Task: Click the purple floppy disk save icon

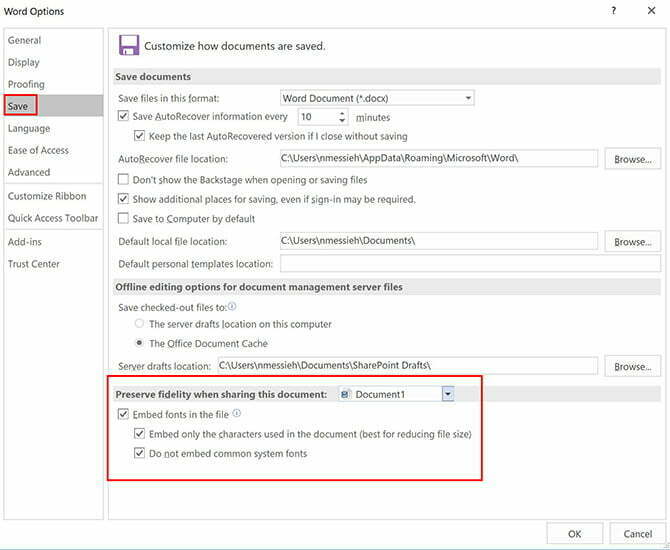Action: [x=129, y=45]
